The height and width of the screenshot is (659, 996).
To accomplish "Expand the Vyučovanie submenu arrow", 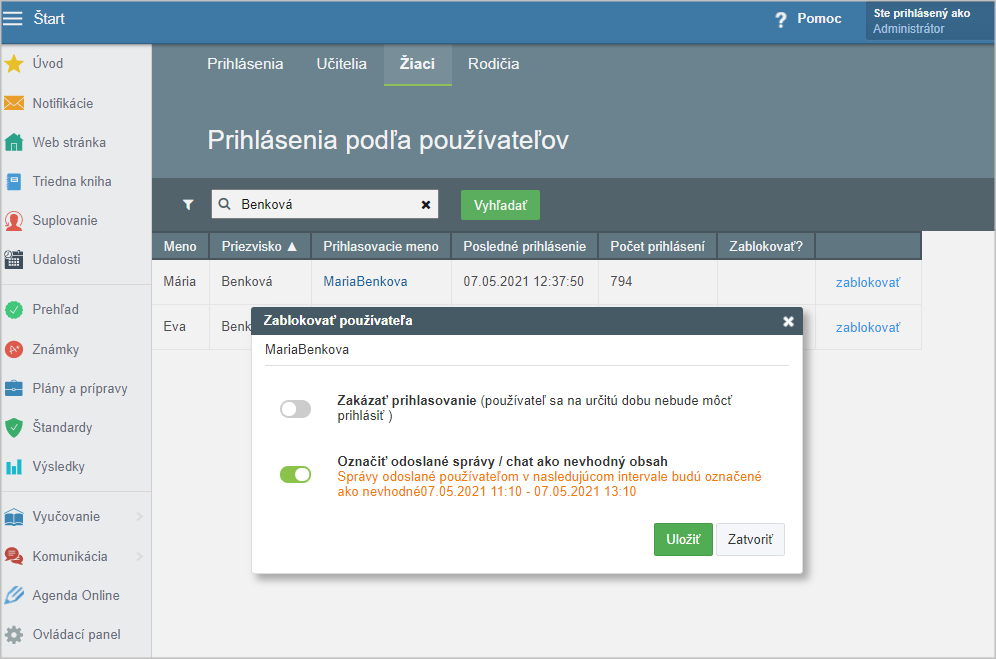I will pos(139,517).
